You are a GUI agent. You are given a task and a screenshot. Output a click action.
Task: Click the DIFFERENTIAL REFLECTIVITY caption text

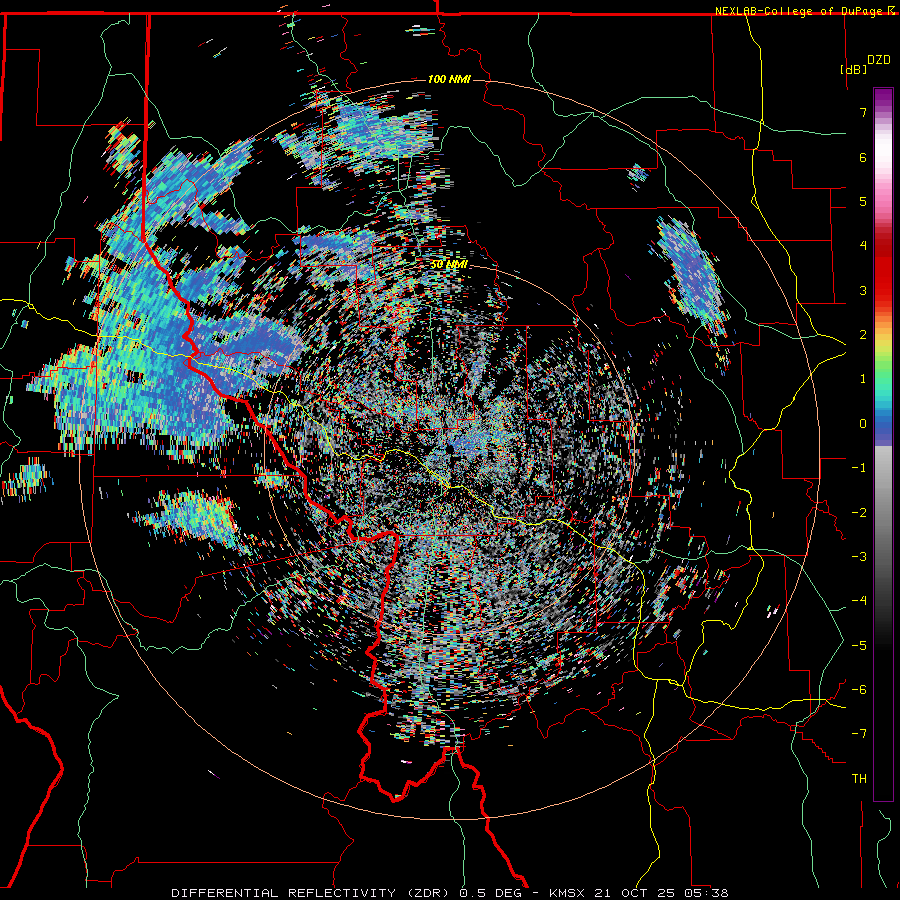[284, 893]
